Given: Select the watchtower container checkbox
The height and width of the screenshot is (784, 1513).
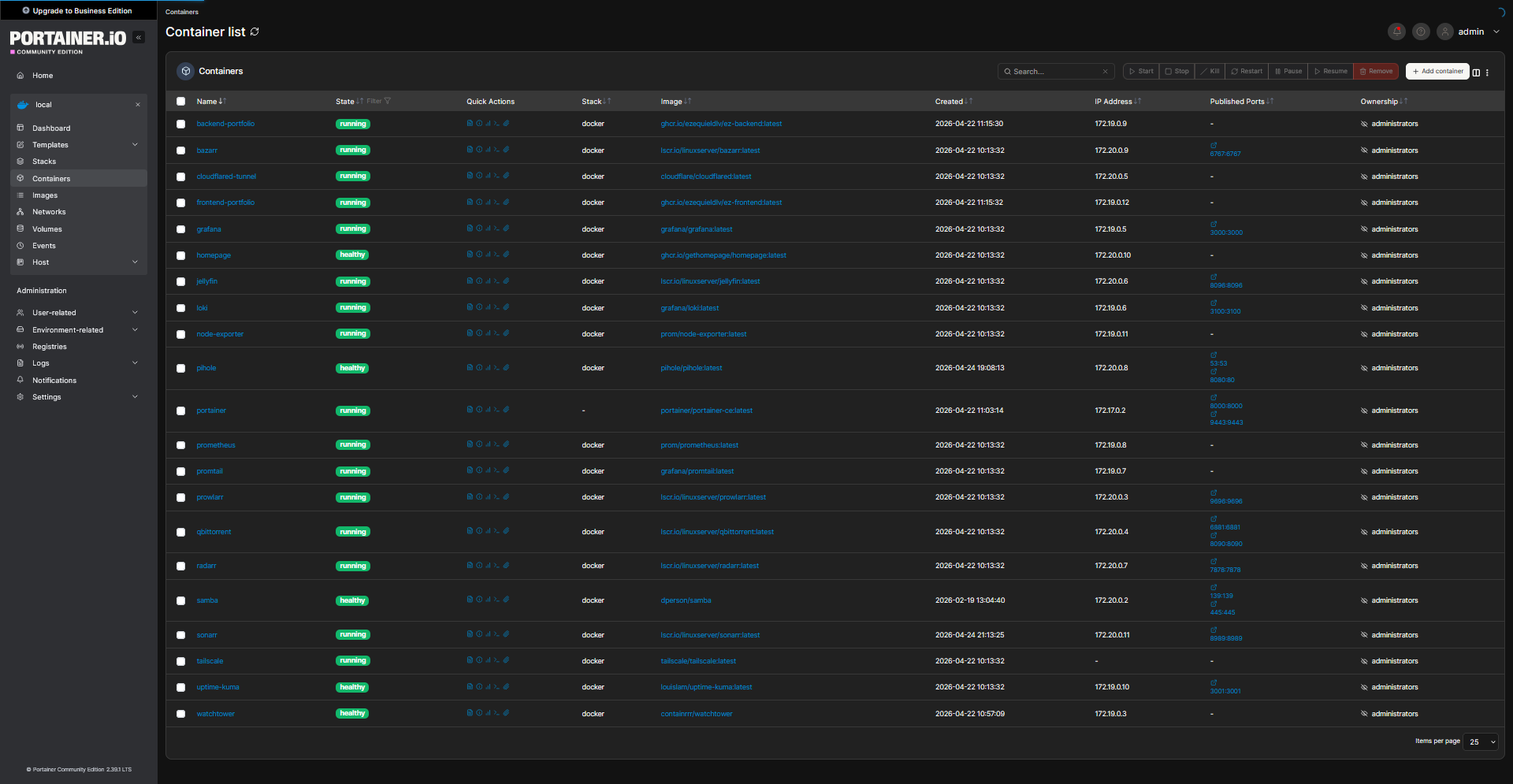Looking at the screenshot, I should point(180,714).
